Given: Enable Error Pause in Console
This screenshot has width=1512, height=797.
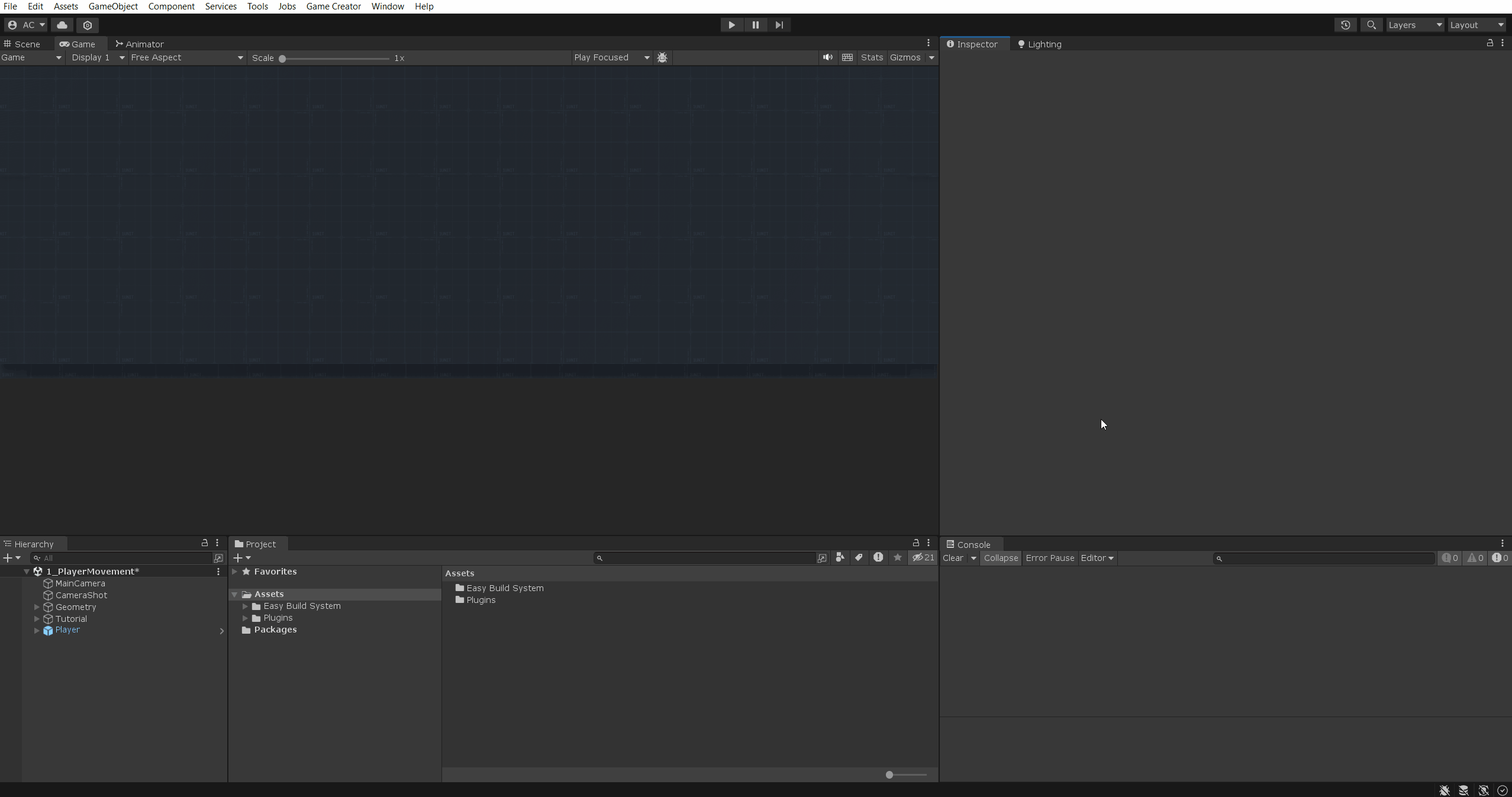Looking at the screenshot, I should click(1050, 558).
